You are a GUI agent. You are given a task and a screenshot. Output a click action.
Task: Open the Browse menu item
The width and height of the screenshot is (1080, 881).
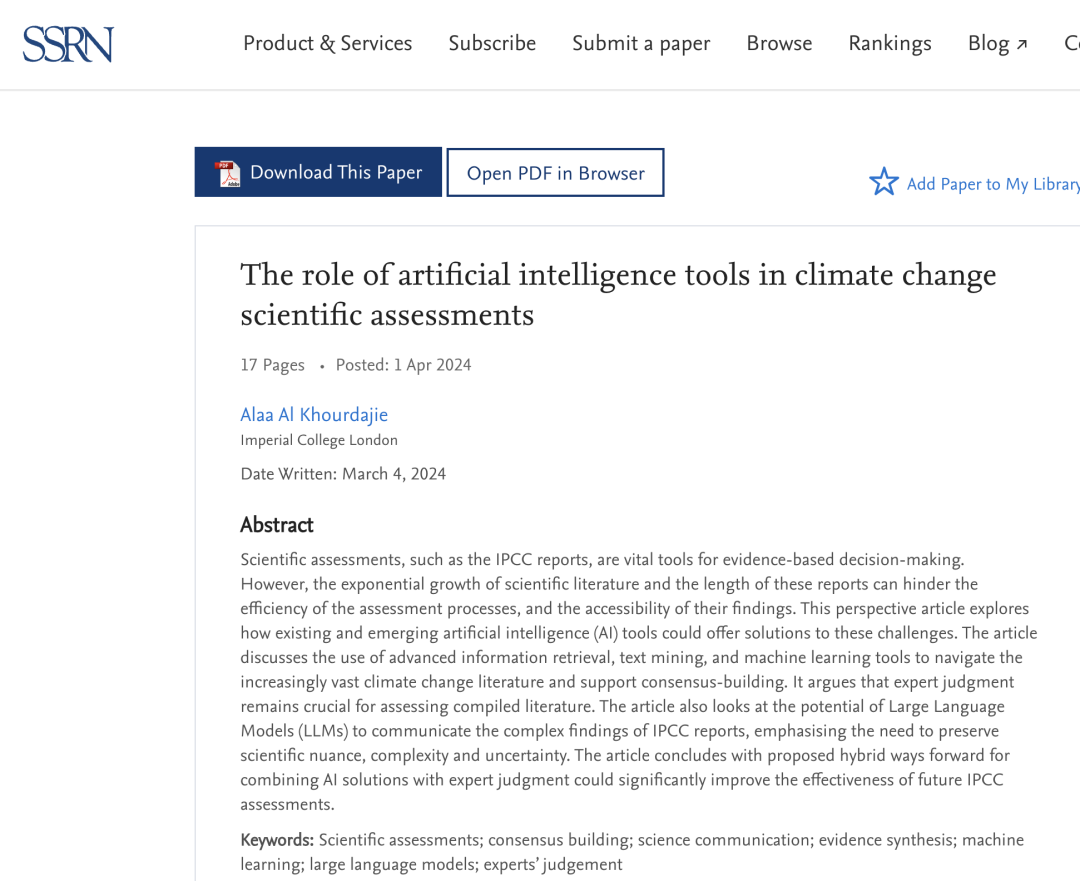click(779, 44)
